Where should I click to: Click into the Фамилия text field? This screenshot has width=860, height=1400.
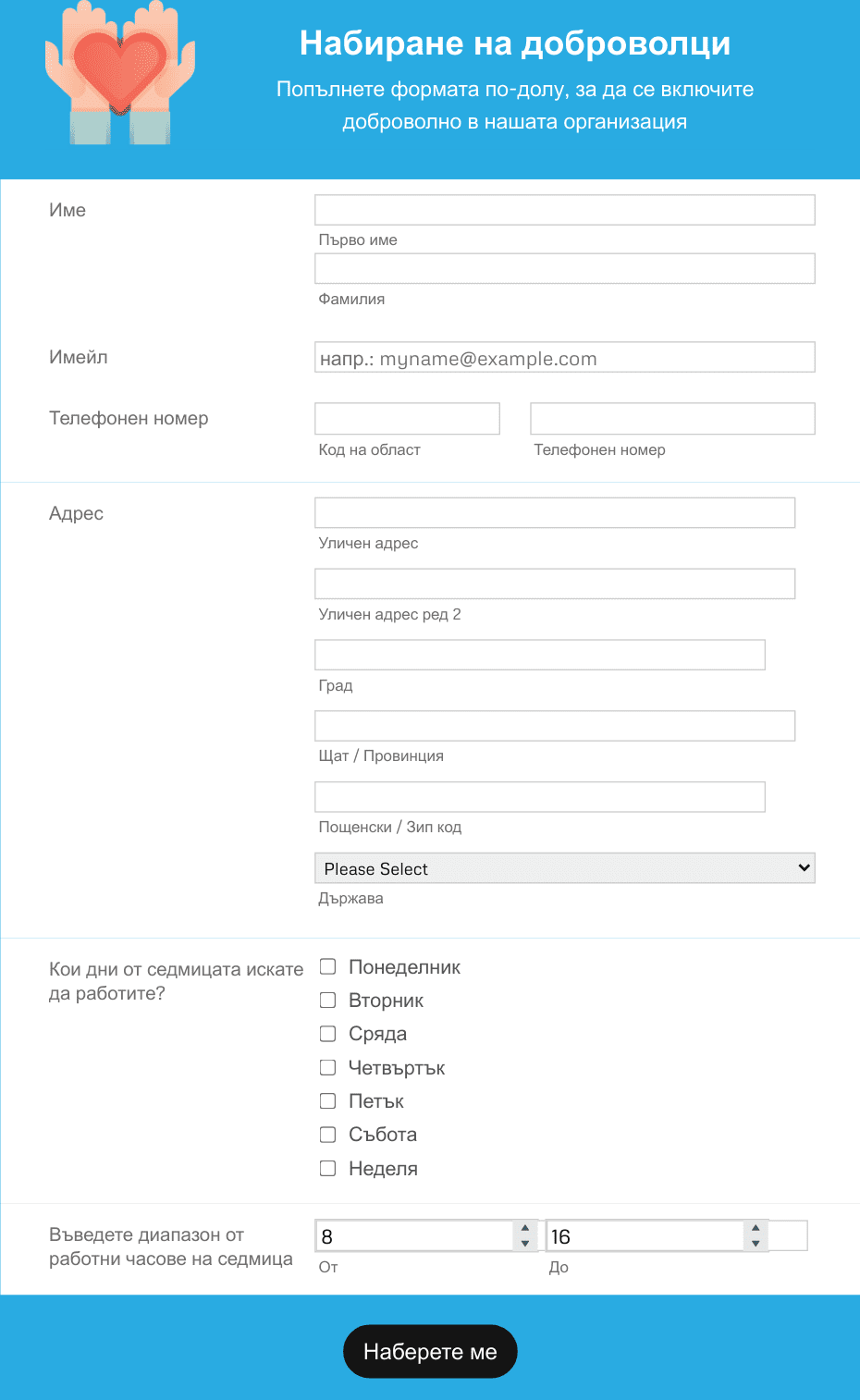pos(565,269)
